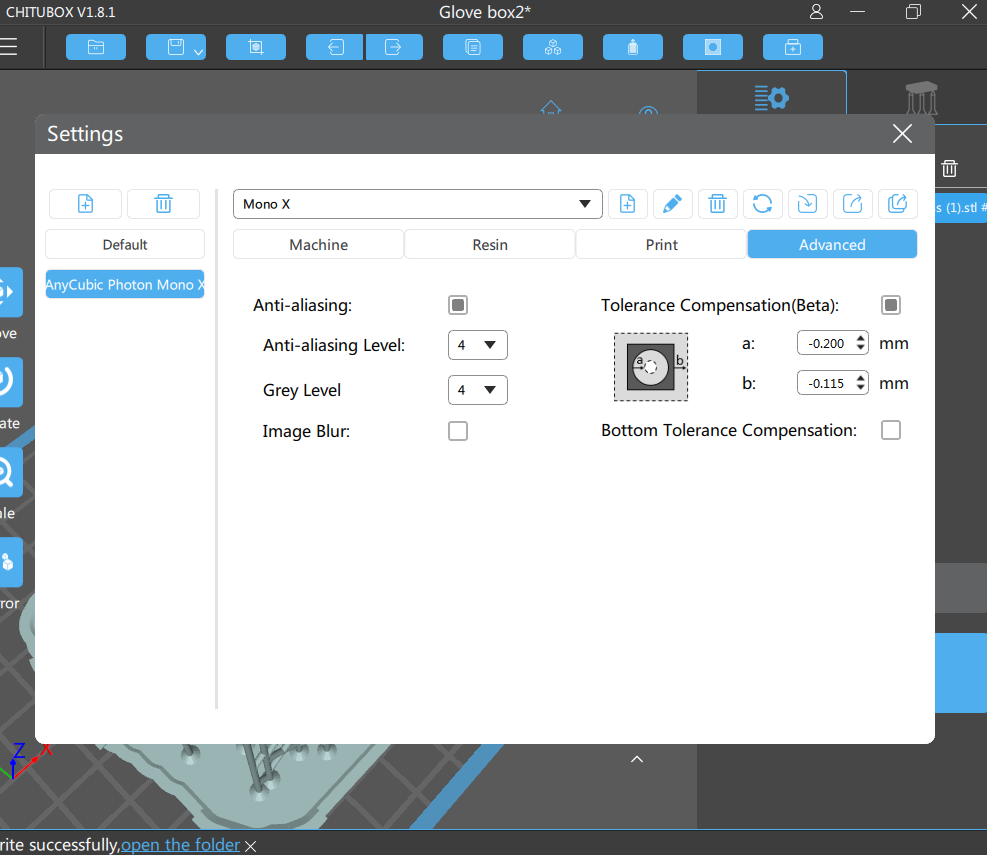Expand the bottom panel up chevron
The height and width of the screenshot is (855, 987).
pos(637,759)
